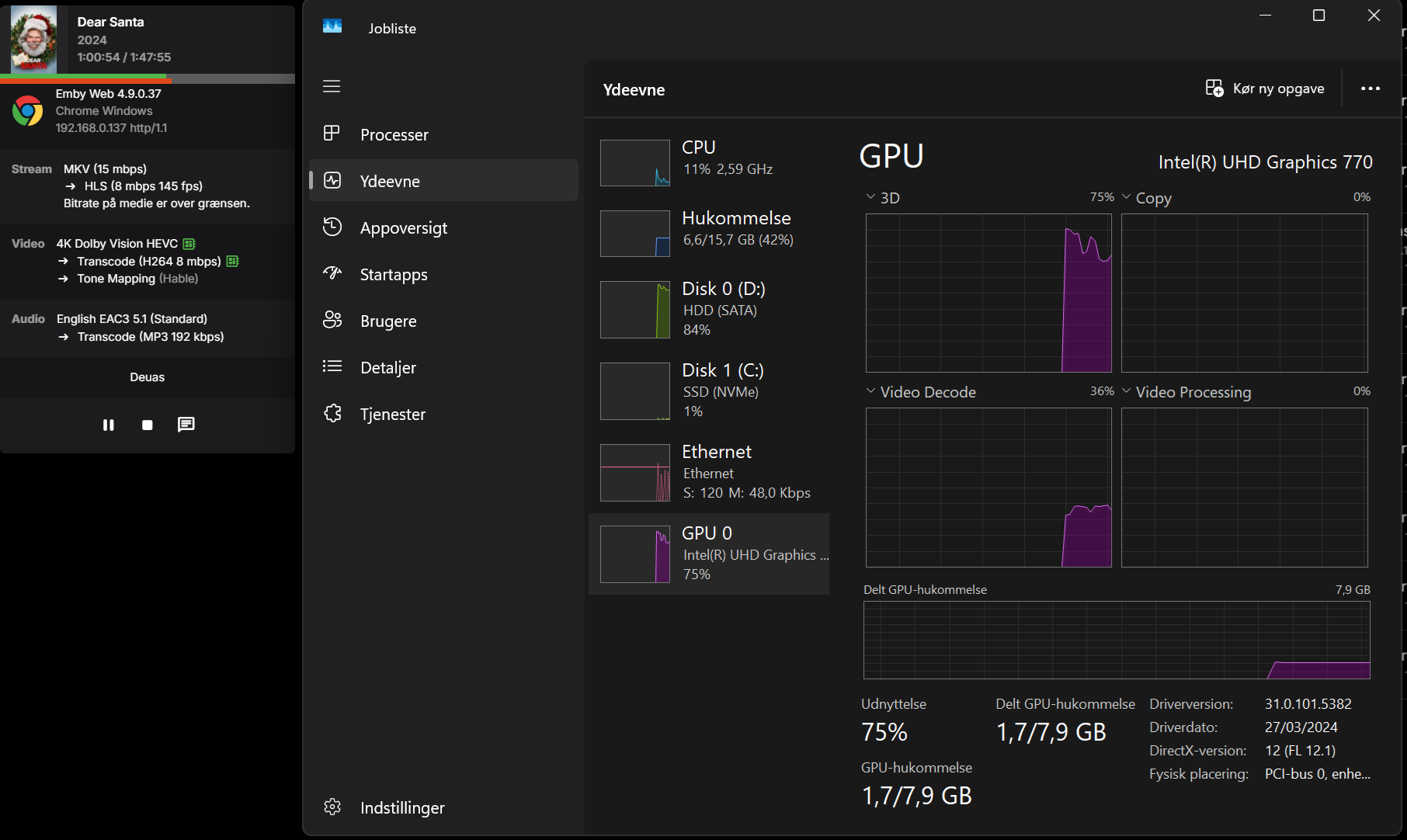The height and width of the screenshot is (840, 1407).
Task: Open the three-dot more options menu
Action: (x=1371, y=89)
